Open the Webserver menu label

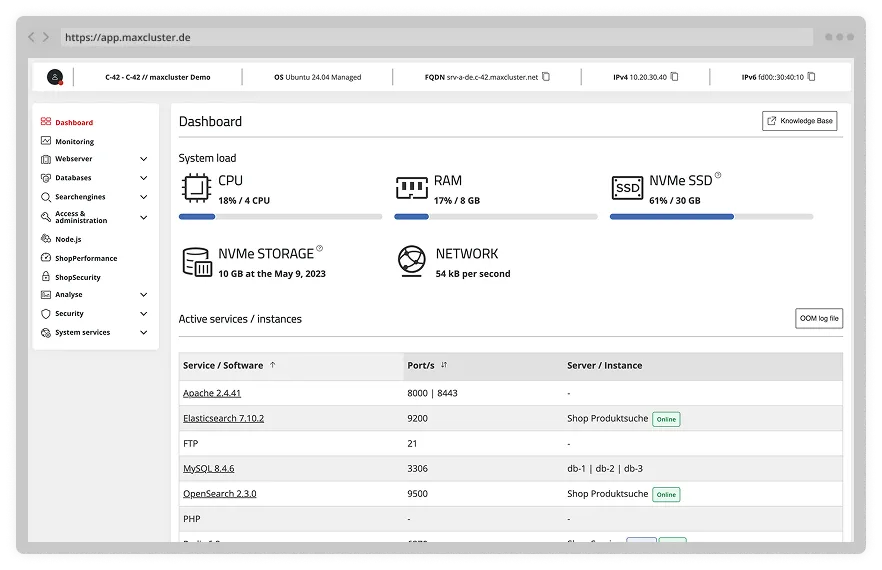(x=74, y=159)
